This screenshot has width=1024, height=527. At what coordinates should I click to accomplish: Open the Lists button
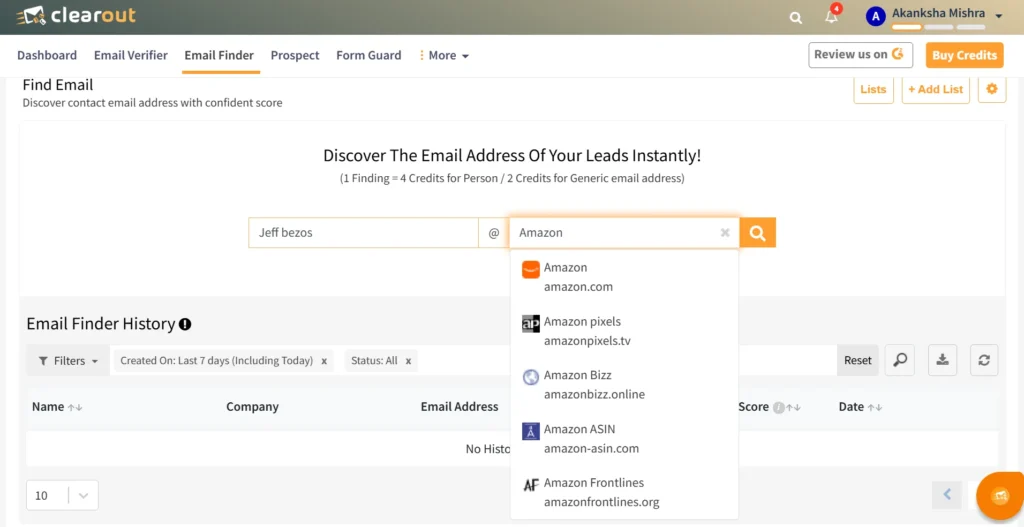(873, 89)
